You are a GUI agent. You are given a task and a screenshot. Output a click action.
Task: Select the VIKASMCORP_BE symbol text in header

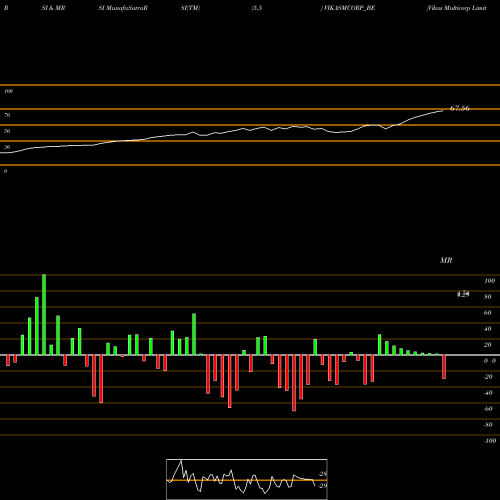click(349, 8)
